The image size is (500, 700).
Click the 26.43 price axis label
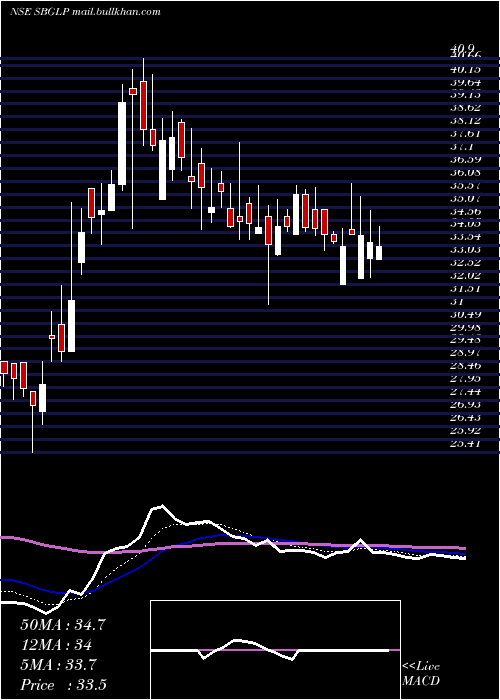click(465, 417)
